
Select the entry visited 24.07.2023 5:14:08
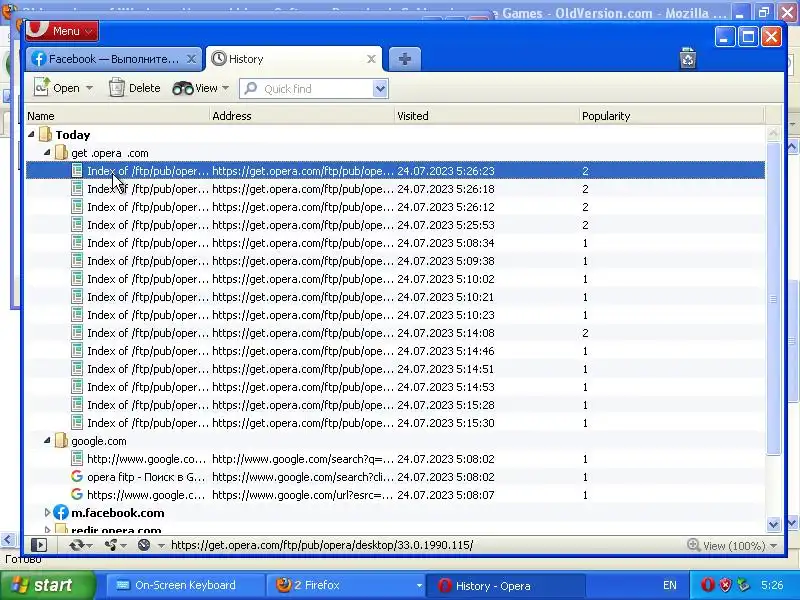coord(395,333)
